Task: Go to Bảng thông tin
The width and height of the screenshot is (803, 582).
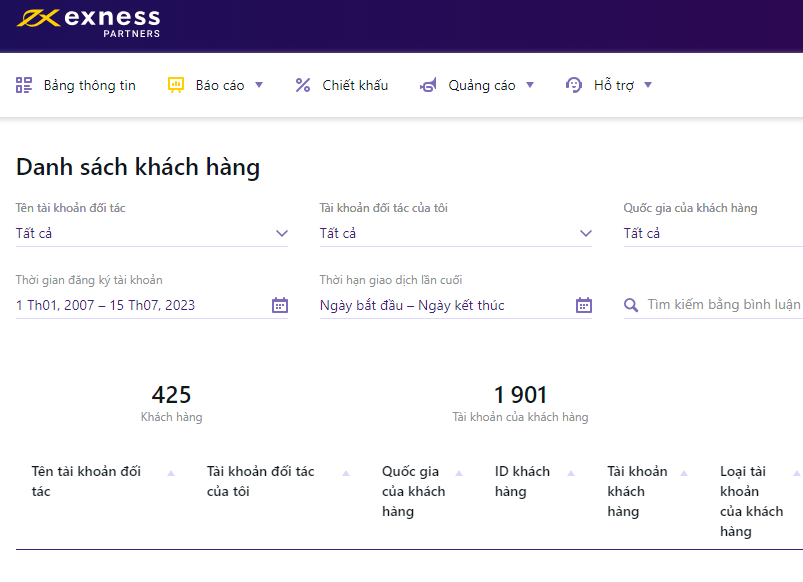Action: [76, 85]
